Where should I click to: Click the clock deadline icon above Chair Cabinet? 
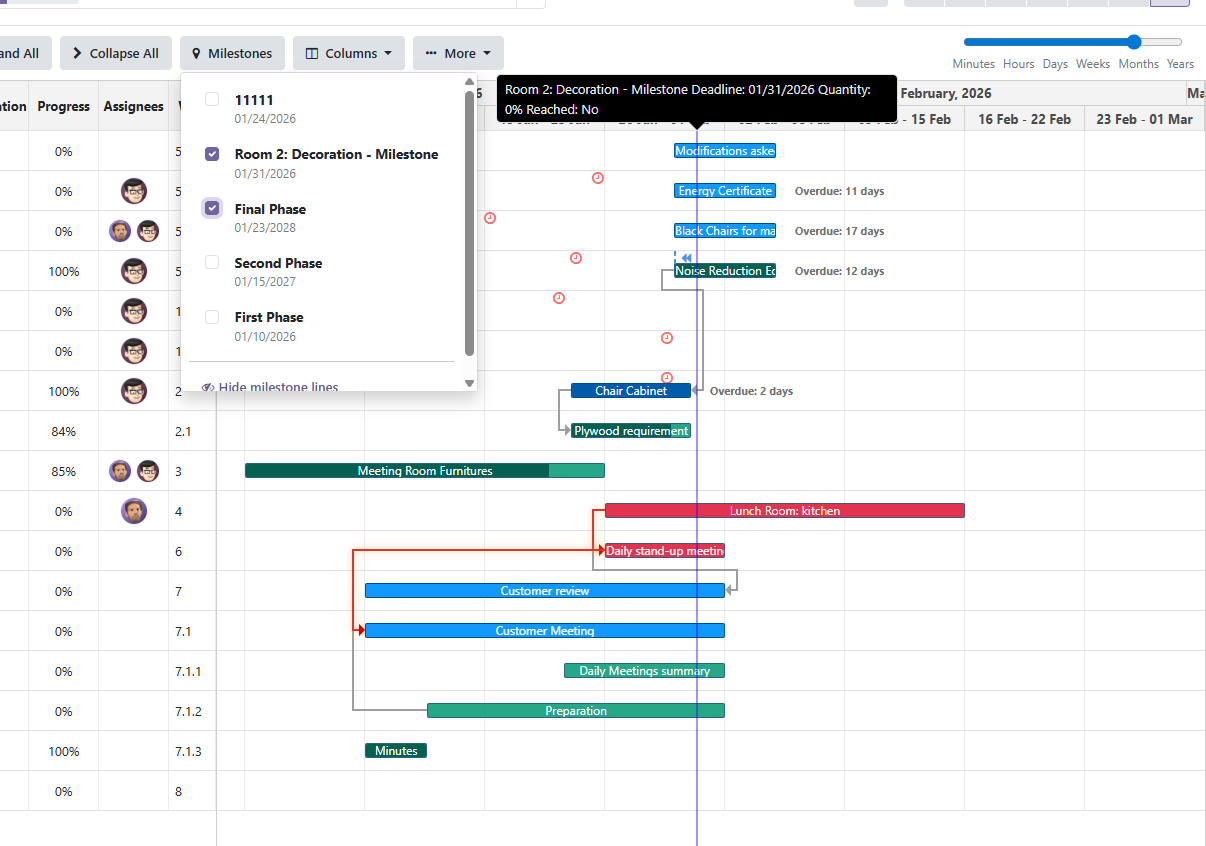point(667,378)
